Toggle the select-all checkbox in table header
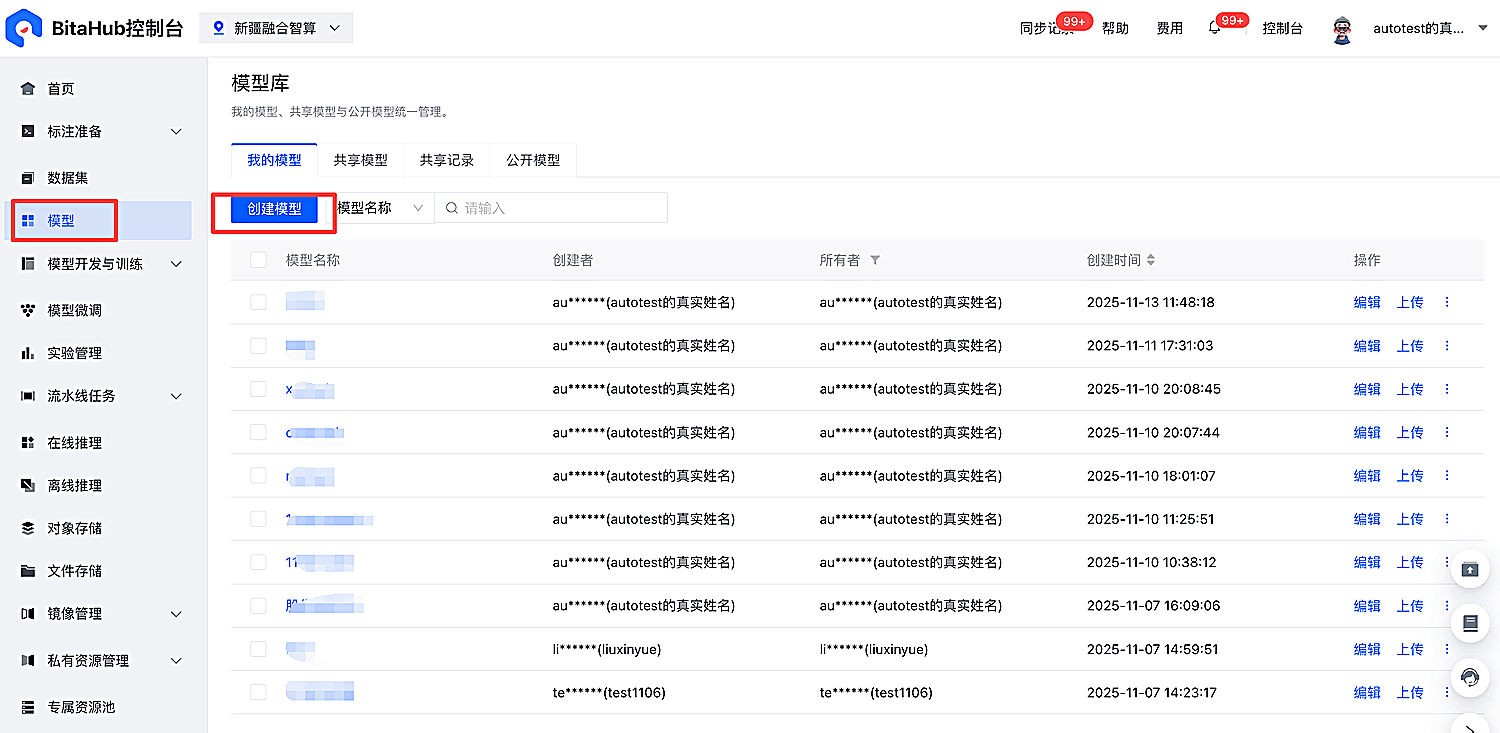1500x733 pixels. tap(259, 260)
